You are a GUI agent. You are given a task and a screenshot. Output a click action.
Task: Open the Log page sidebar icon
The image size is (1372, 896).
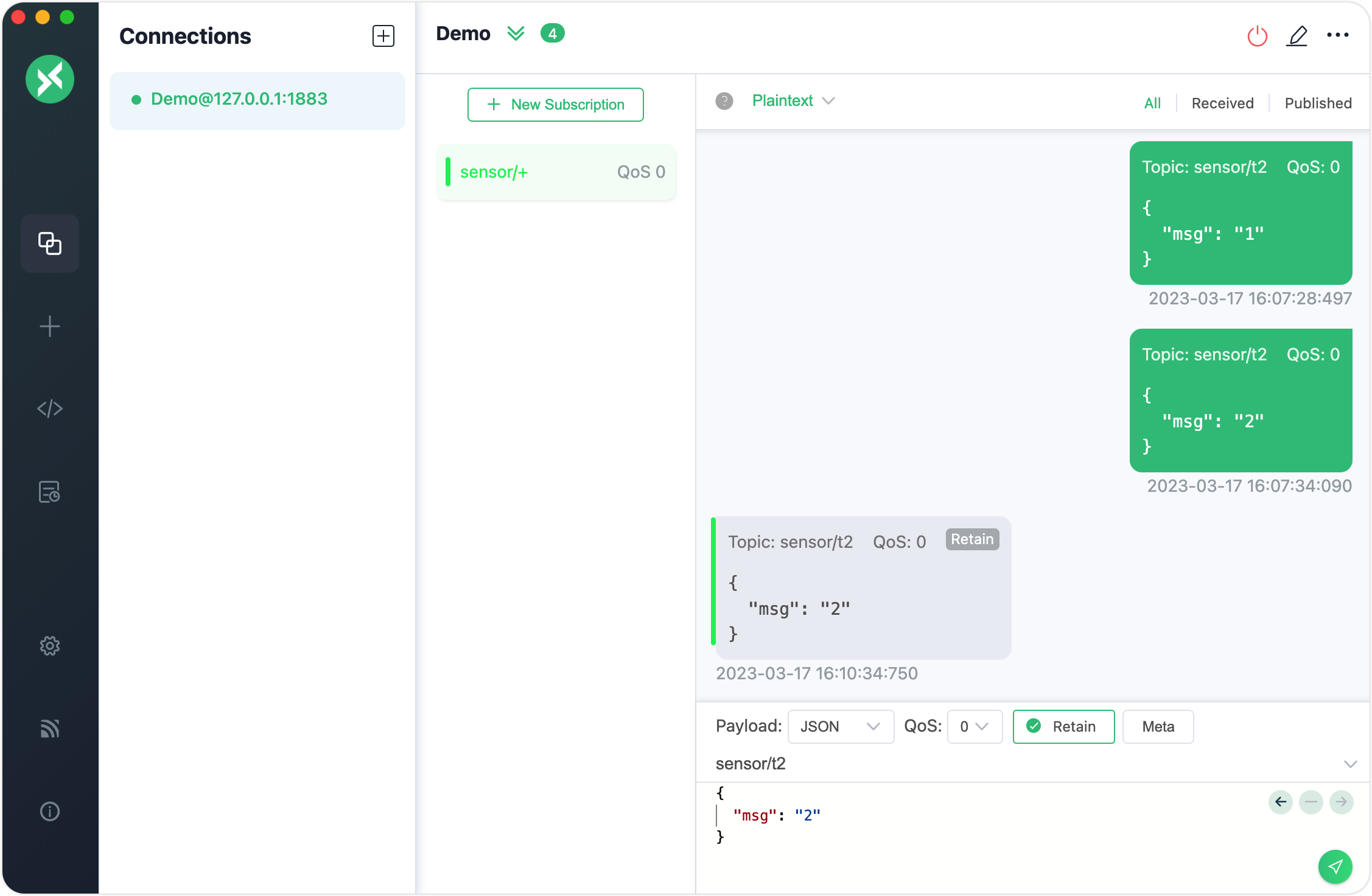click(50, 491)
